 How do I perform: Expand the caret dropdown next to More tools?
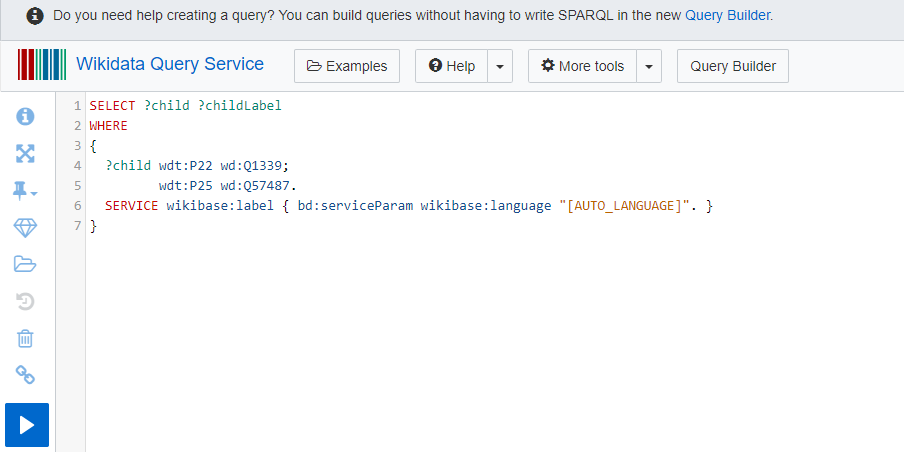[x=649, y=66]
